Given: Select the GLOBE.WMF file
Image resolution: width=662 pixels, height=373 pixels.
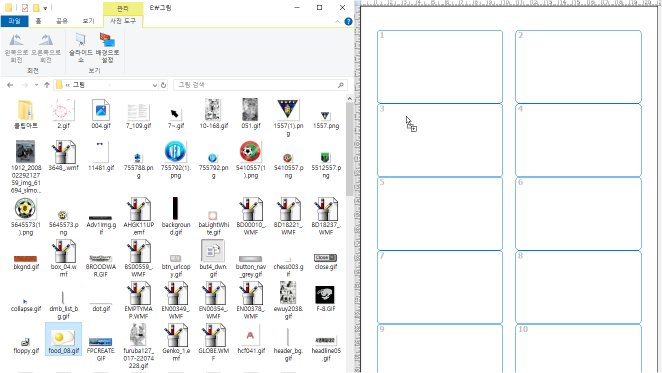Looking at the screenshot, I should tap(213, 343).
